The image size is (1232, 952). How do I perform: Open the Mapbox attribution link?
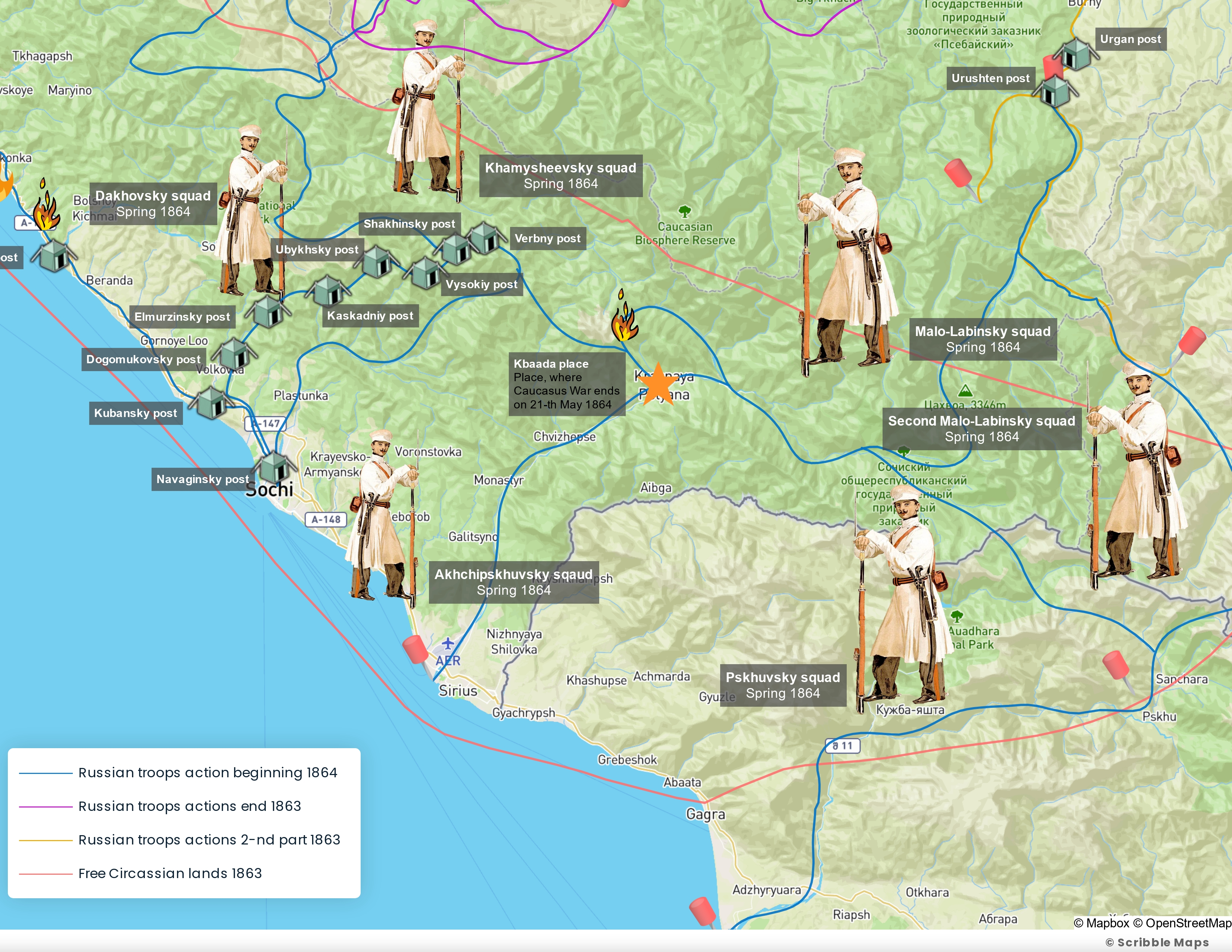(1102, 923)
